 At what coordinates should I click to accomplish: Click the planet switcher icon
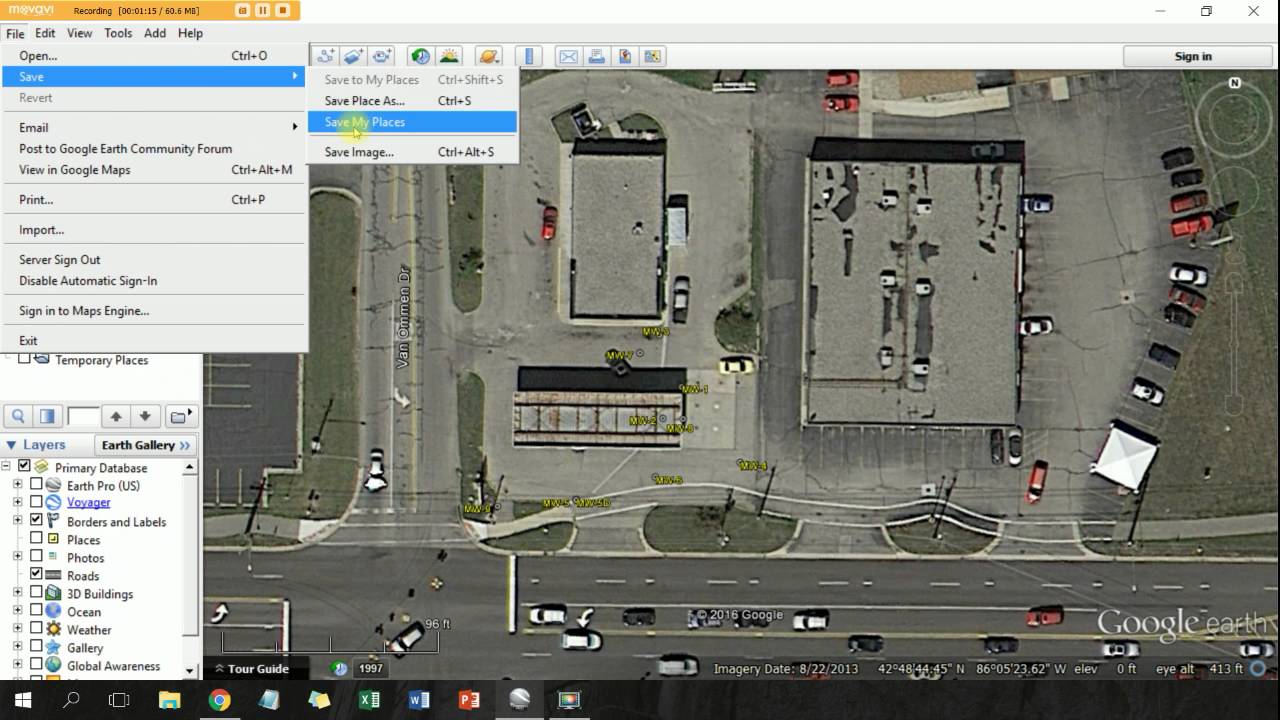(x=488, y=56)
